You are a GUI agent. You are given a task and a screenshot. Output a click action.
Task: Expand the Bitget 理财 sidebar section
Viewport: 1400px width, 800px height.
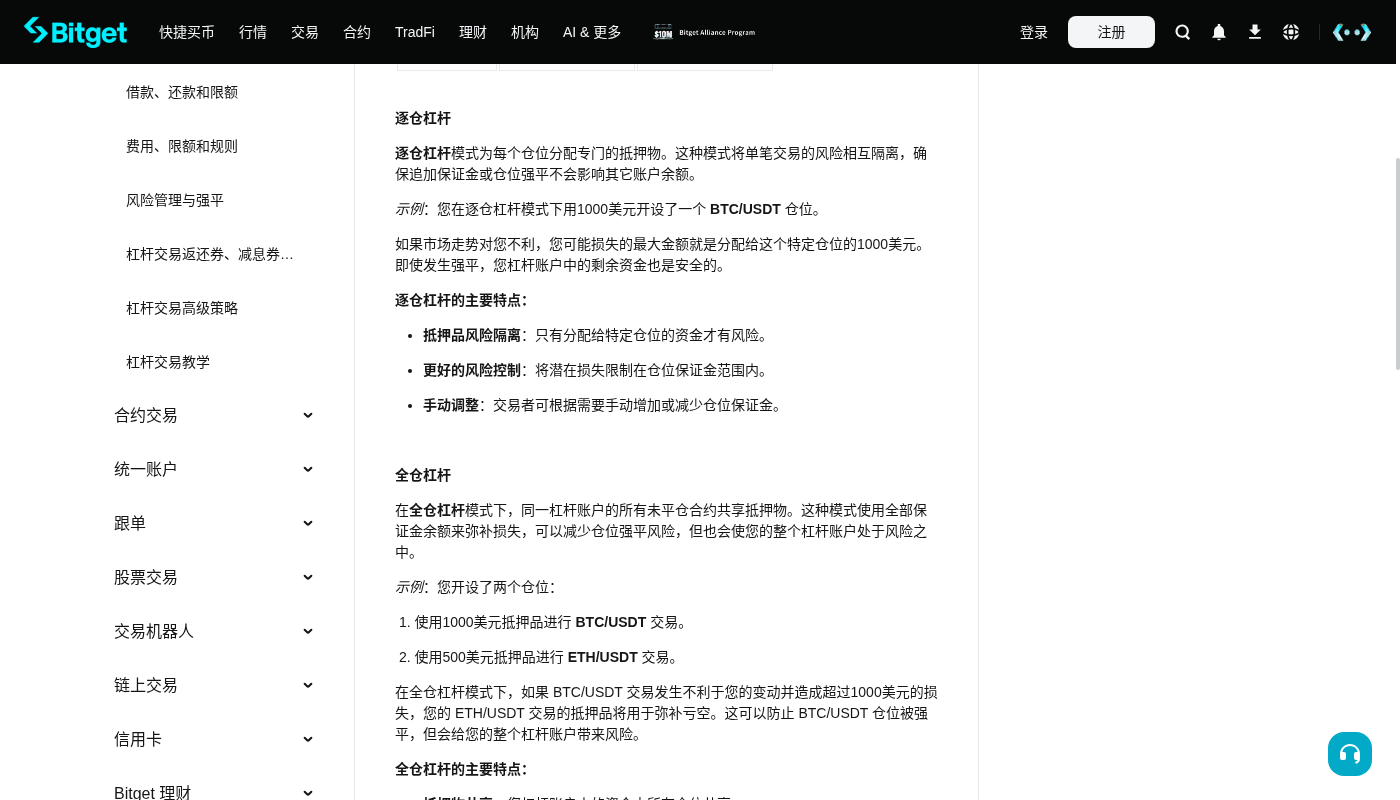click(x=214, y=793)
